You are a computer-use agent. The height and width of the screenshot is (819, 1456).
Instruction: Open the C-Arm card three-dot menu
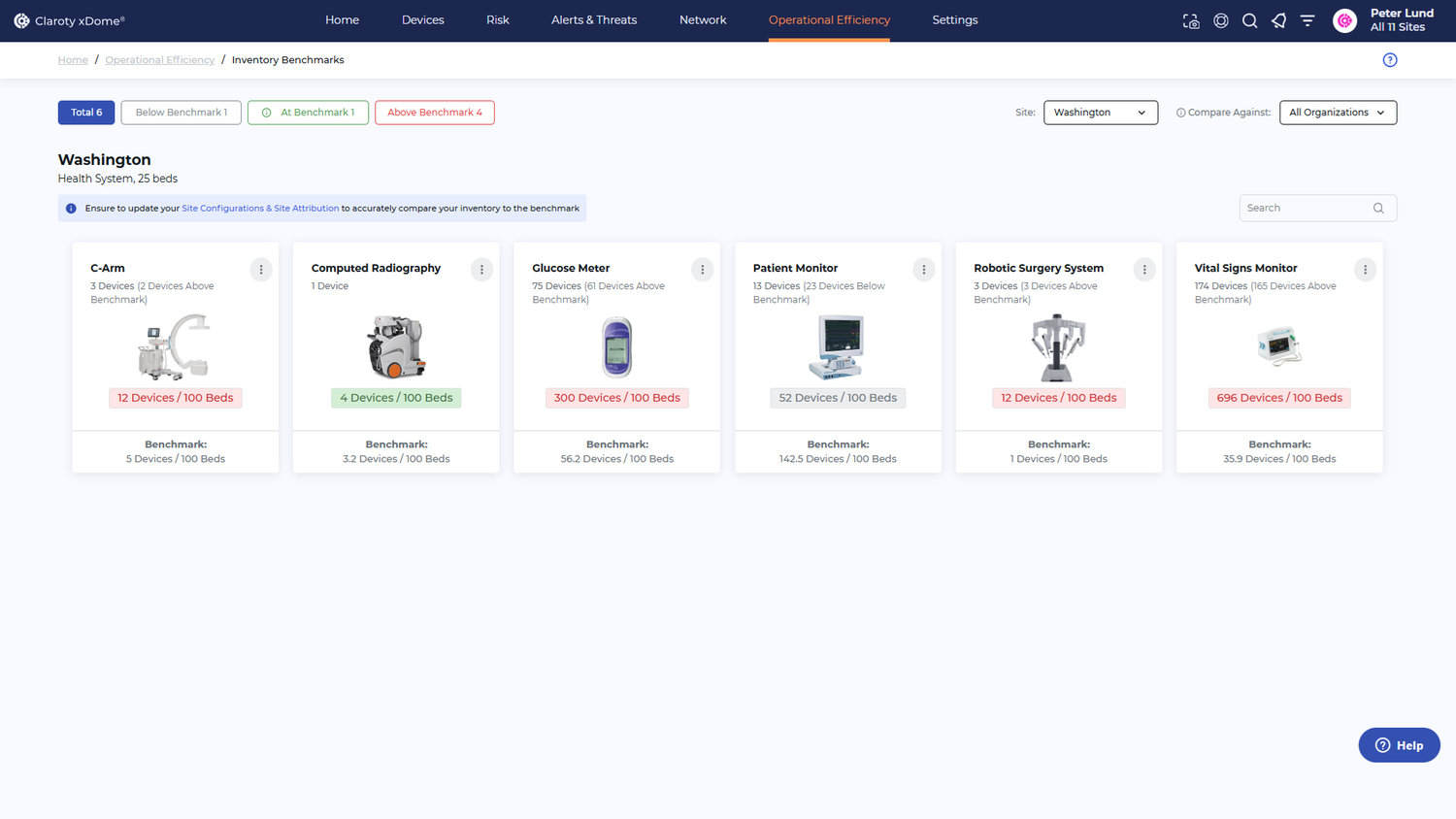pos(261,270)
